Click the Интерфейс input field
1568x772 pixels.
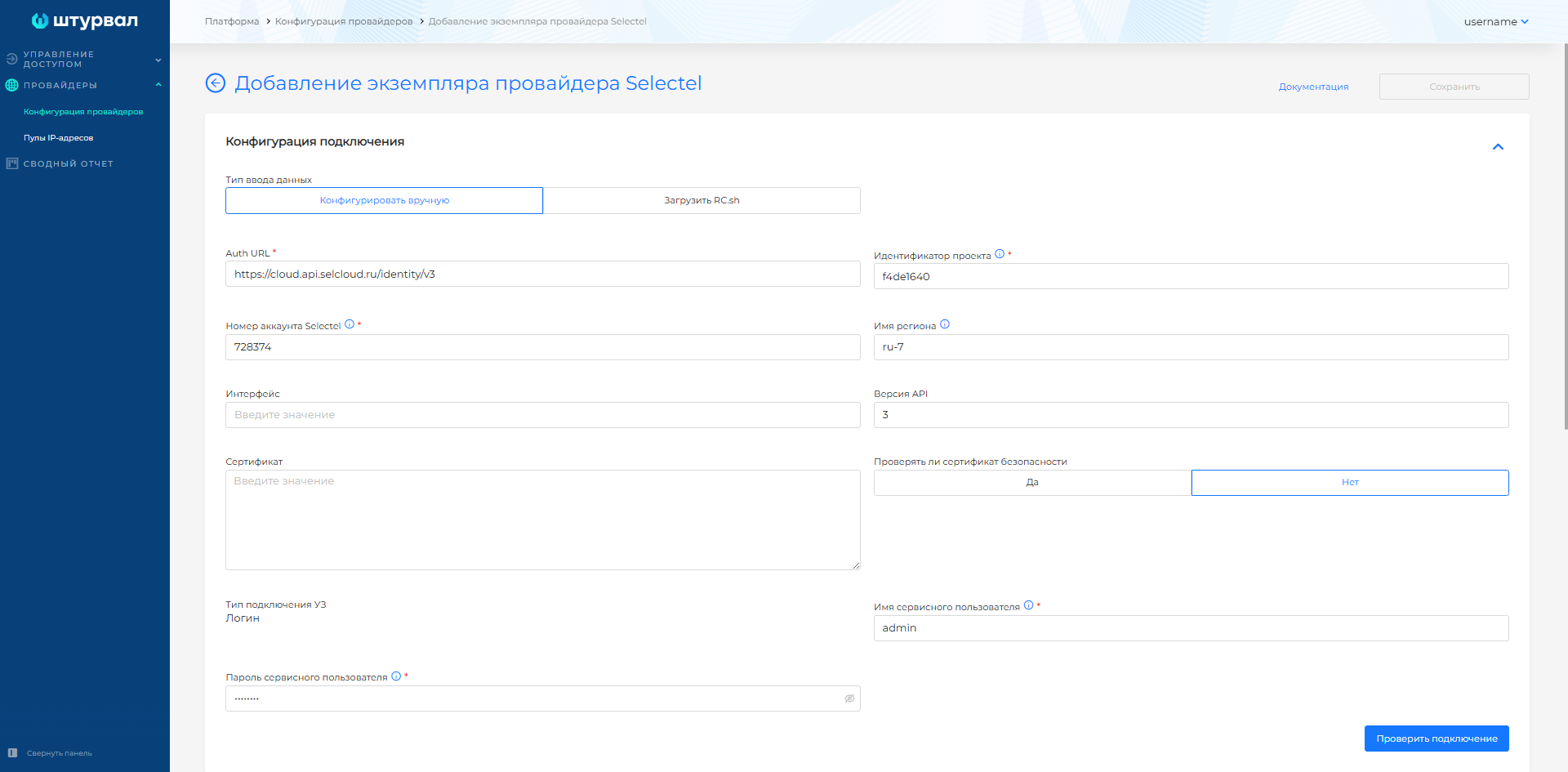coord(542,415)
